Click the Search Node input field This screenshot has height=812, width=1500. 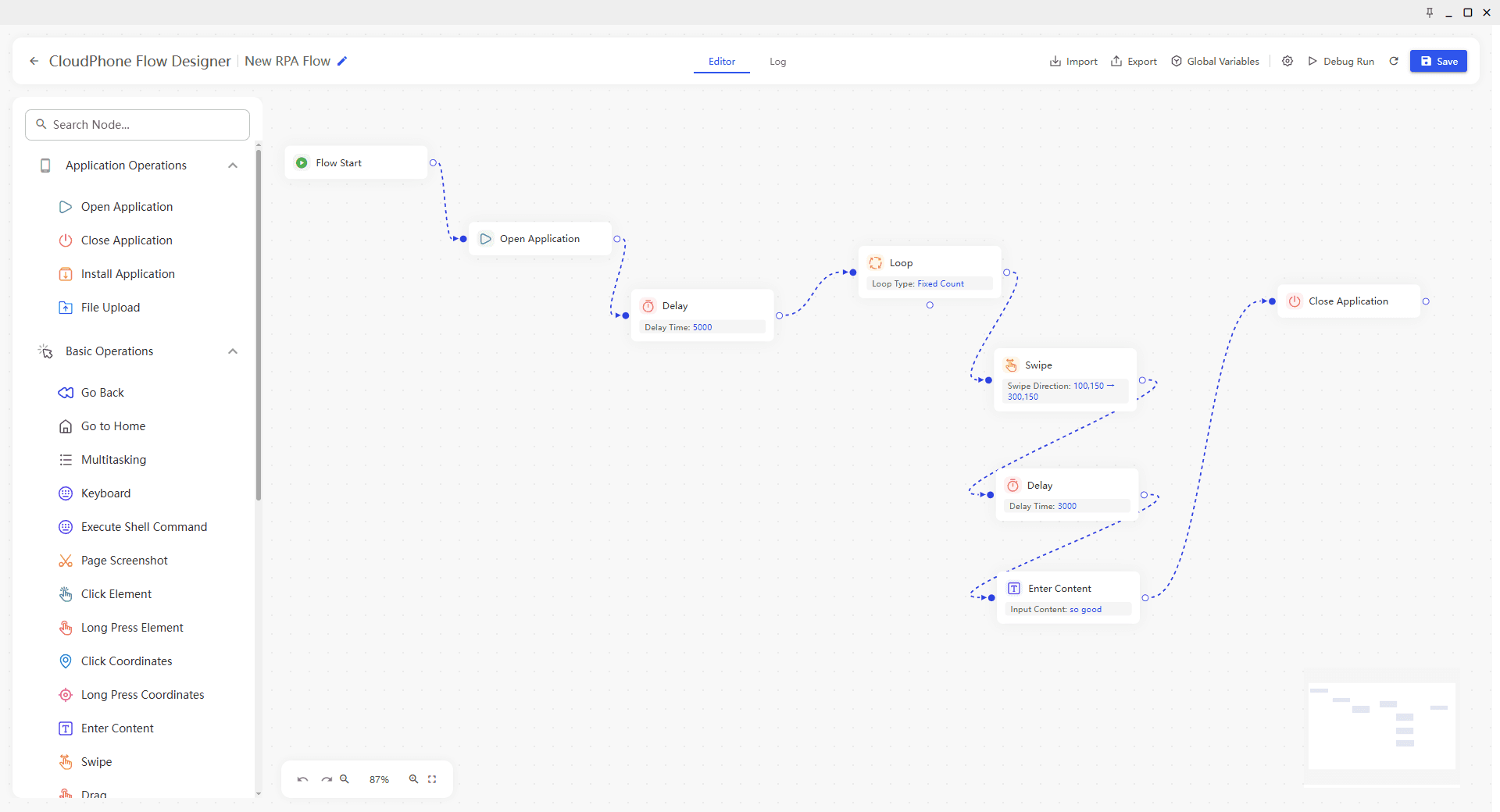click(x=137, y=125)
